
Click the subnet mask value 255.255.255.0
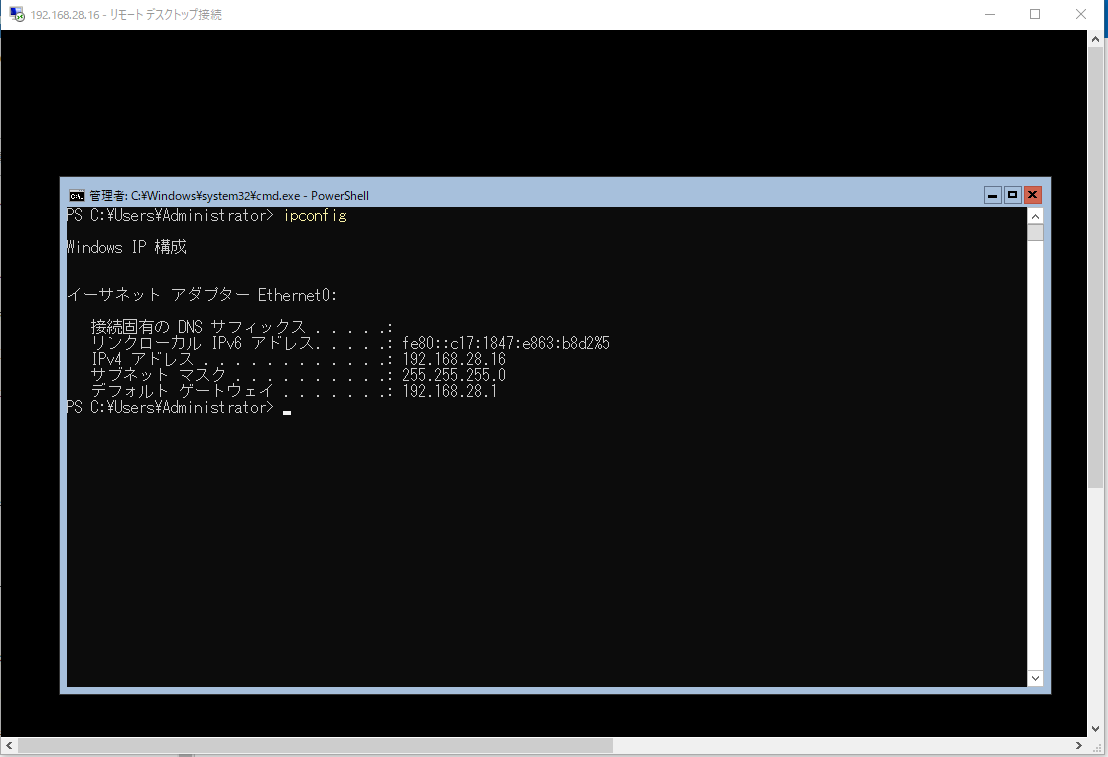[454, 375]
